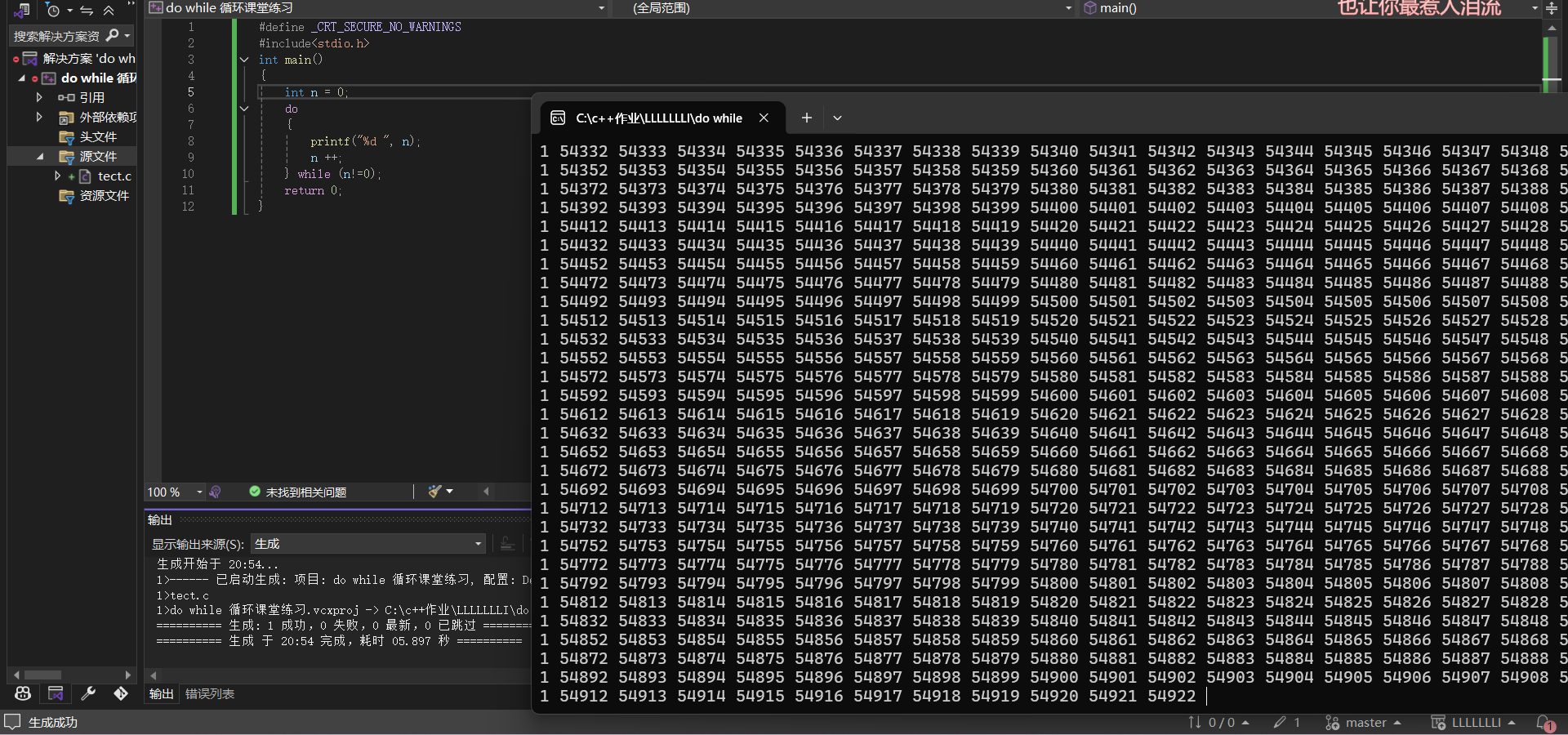Open the terminal profiles dropdown chevron
The height and width of the screenshot is (735, 1568).
point(837,118)
